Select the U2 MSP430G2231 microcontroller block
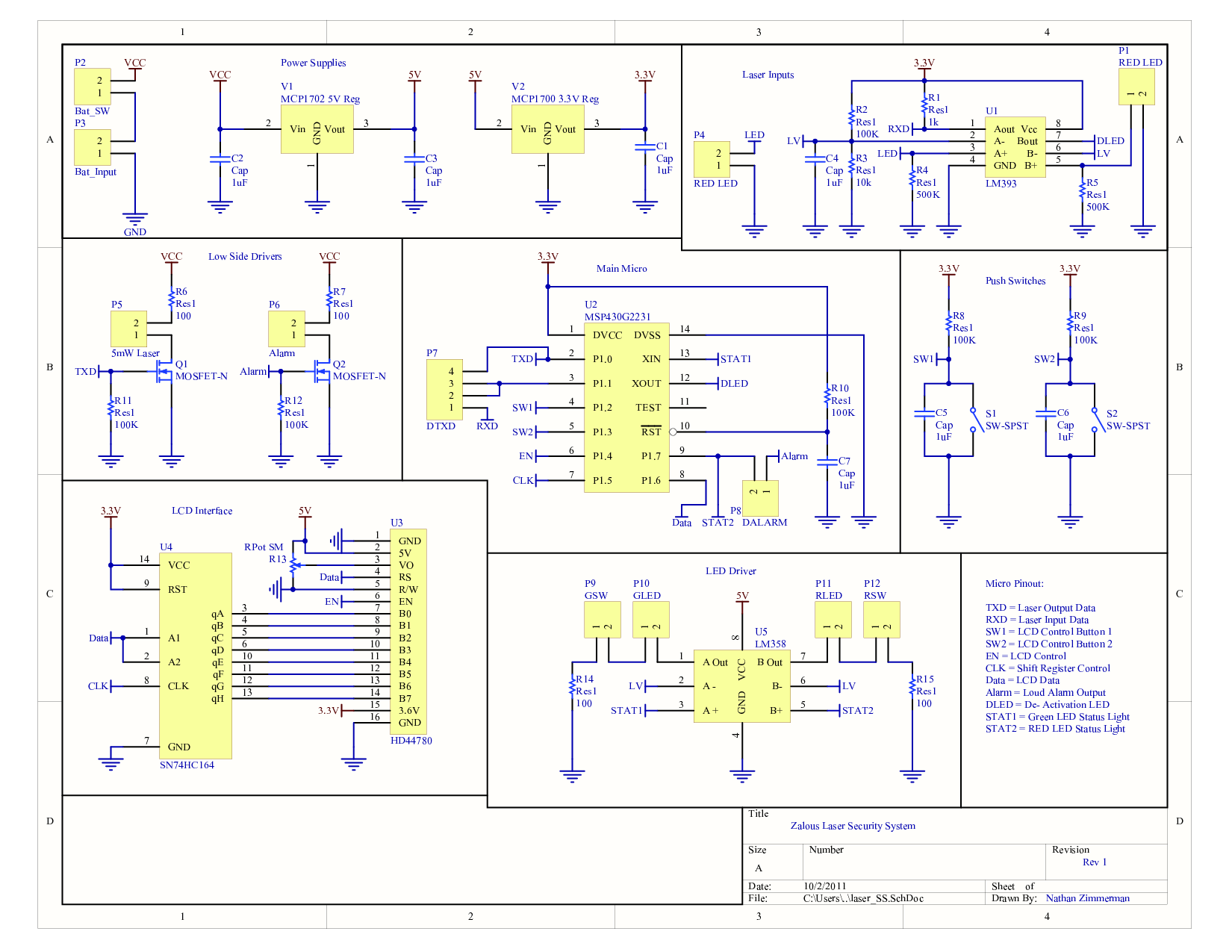The image size is (1232, 952). pyautogui.click(x=626, y=408)
